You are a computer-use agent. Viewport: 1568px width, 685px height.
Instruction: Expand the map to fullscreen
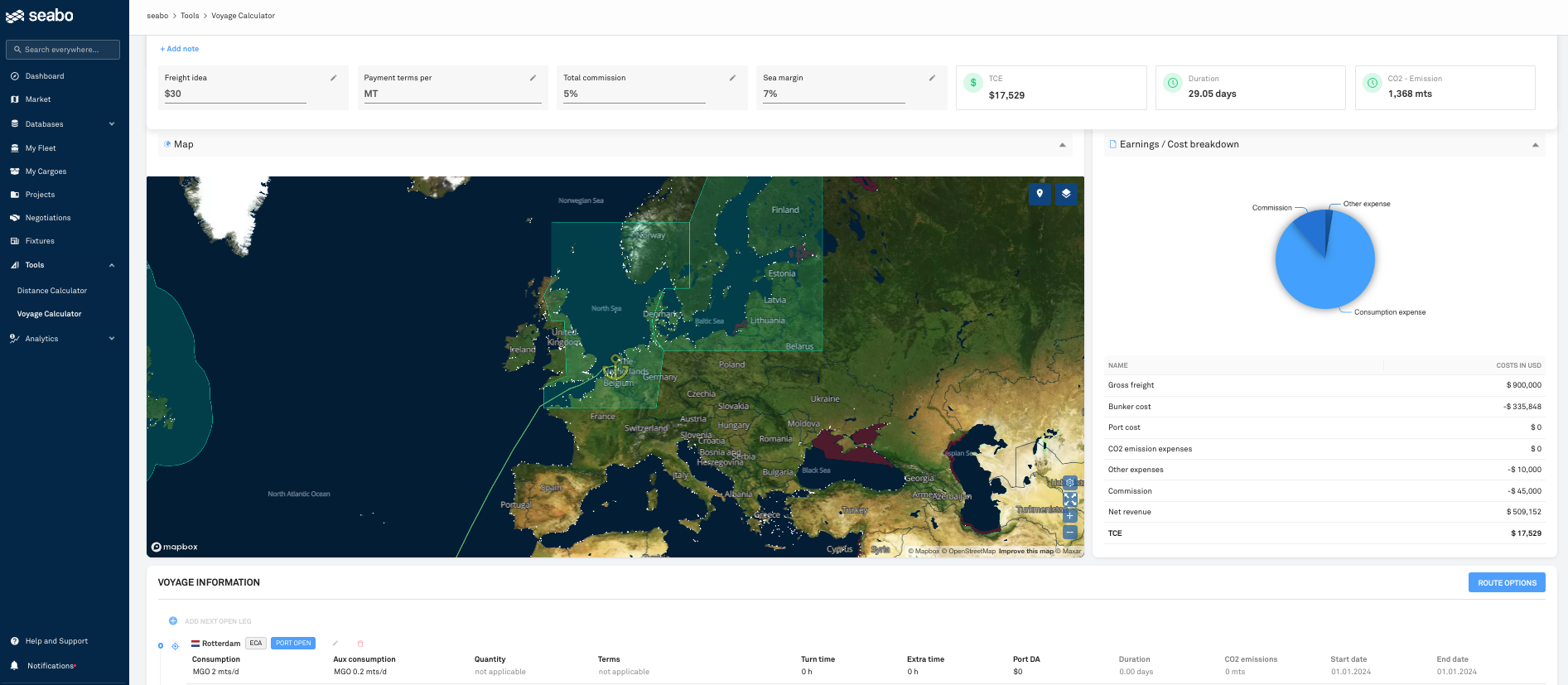point(1070,499)
